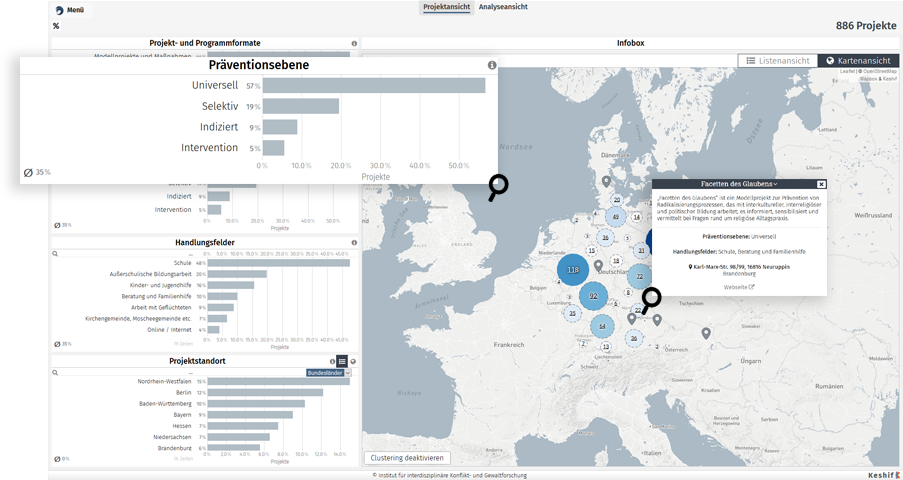Open the 13 projects map cluster
Viewport: 903px width, 480px height.
pos(606,347)
